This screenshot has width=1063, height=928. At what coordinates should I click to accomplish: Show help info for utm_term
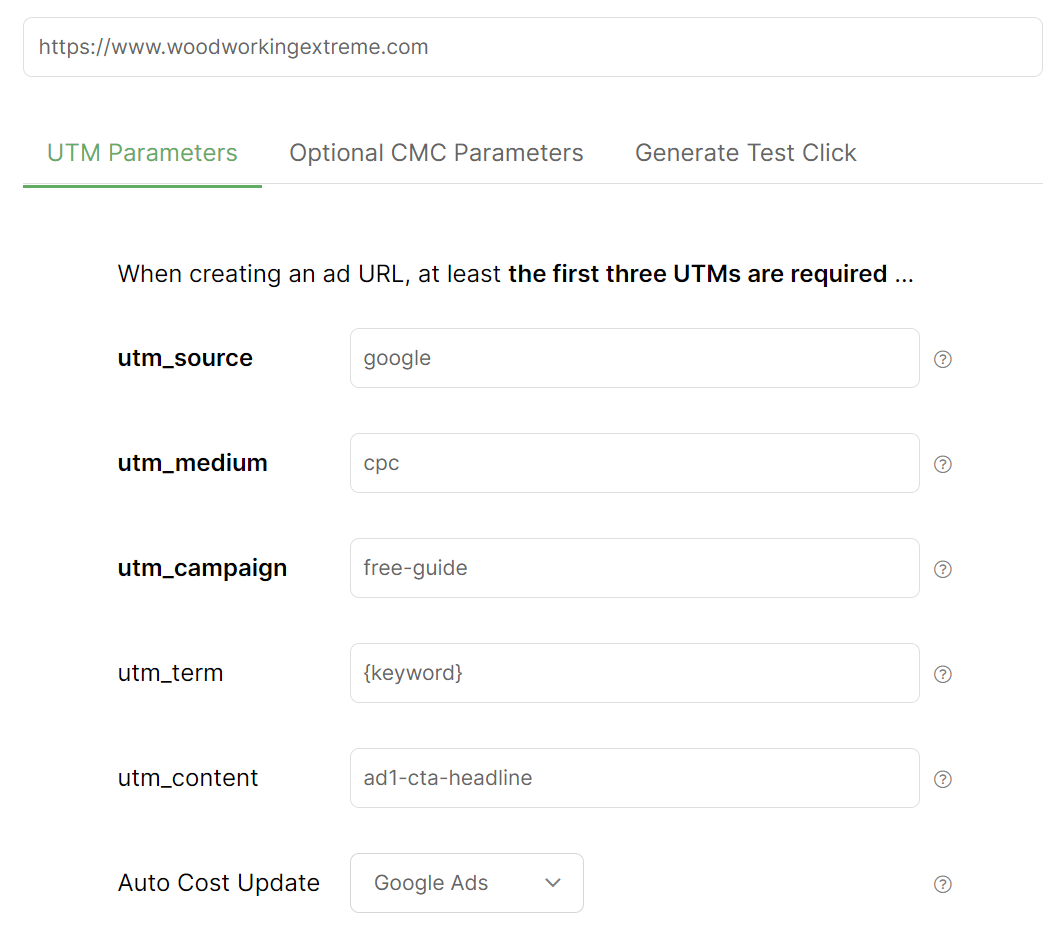[942, 674]
